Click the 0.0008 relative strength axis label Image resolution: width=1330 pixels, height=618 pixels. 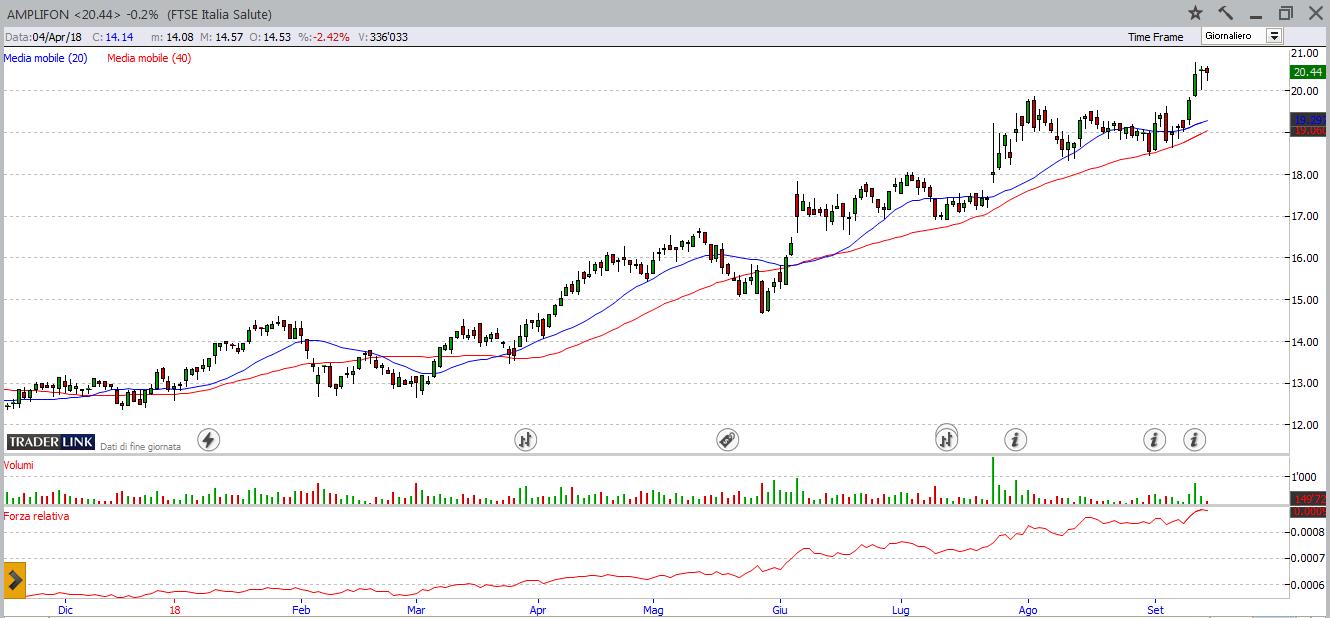(1306, 532)
